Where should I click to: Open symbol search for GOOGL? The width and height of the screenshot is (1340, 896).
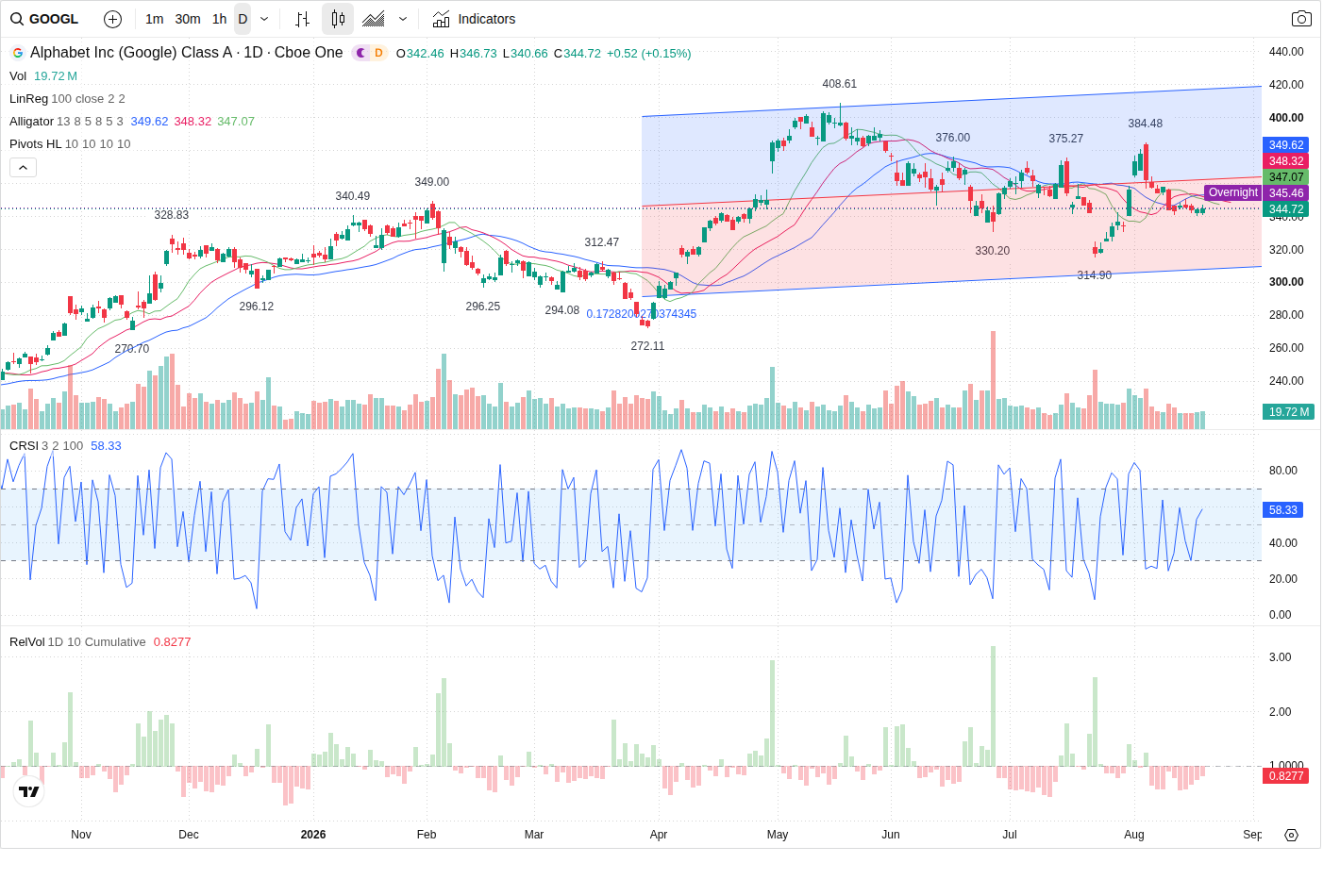tap(44, 19)
